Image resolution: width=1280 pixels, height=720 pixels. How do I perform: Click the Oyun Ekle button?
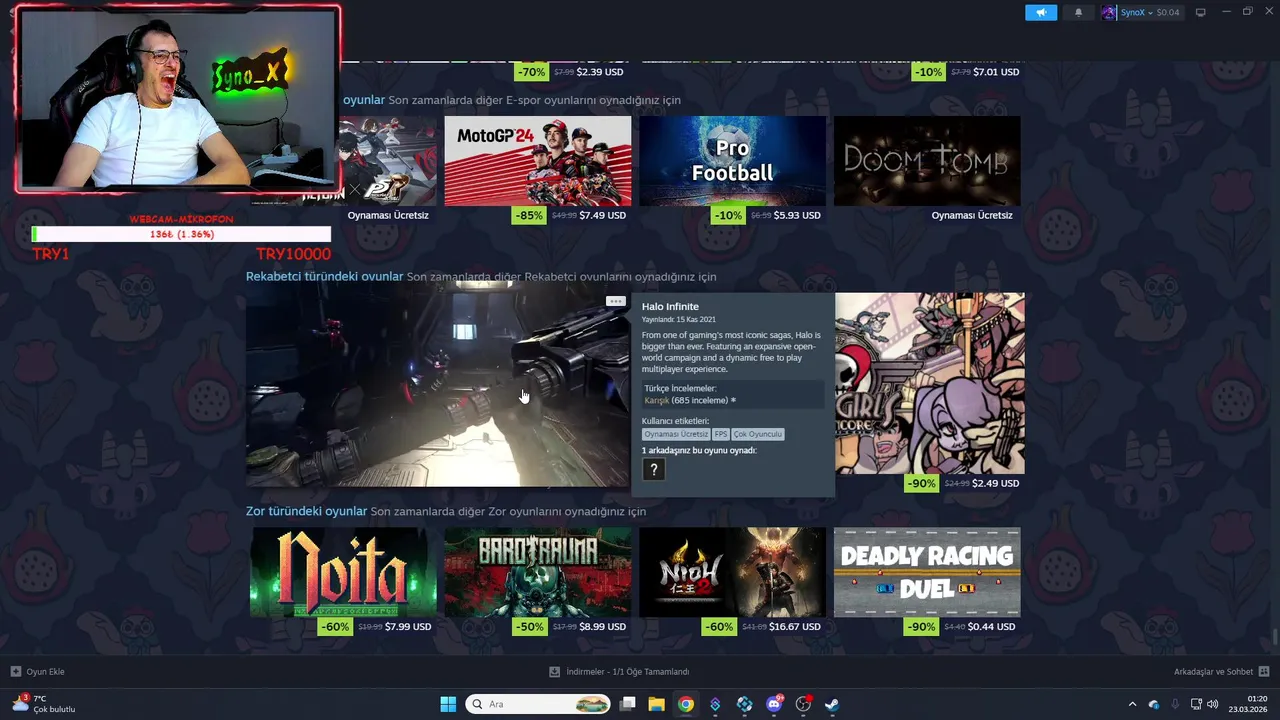click(x=37, y=671)
